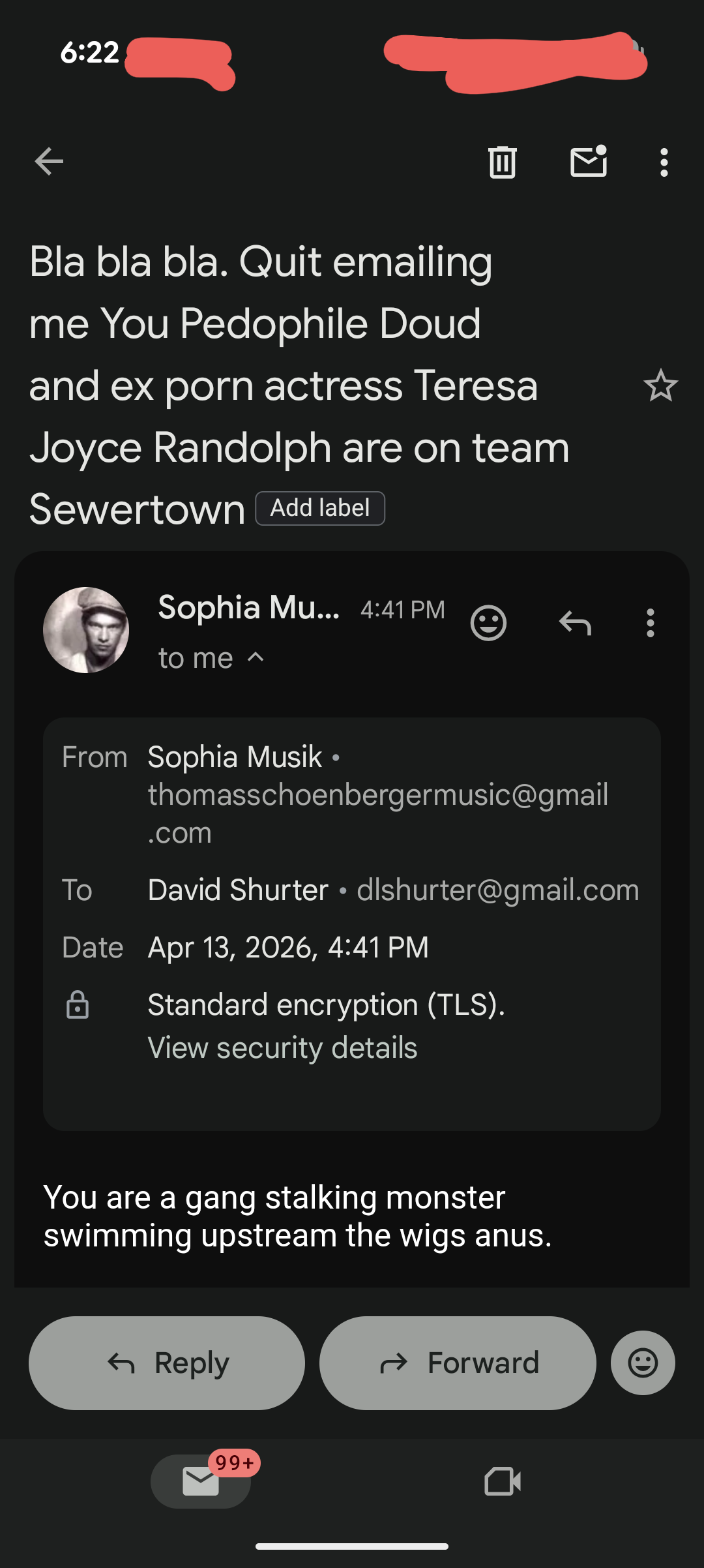Tap the encryption lock icon
Viewport: 704px width, 1568px height.
(78, 1005)
